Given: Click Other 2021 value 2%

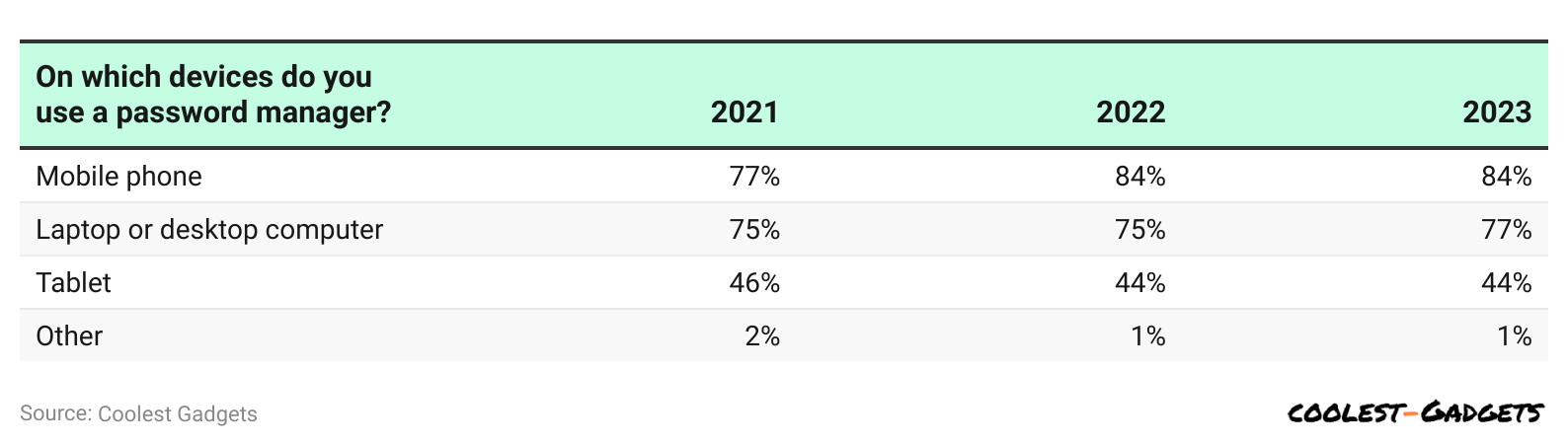Looking at the screenshot, I should click(x=762, y=336).
